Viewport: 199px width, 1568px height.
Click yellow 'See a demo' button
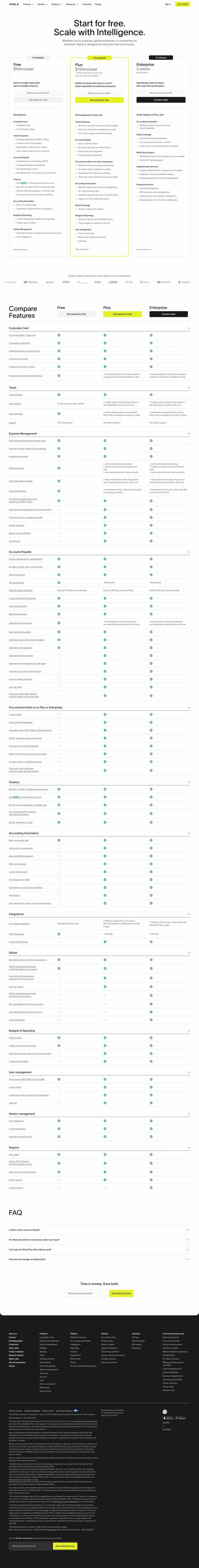(183, 4)
